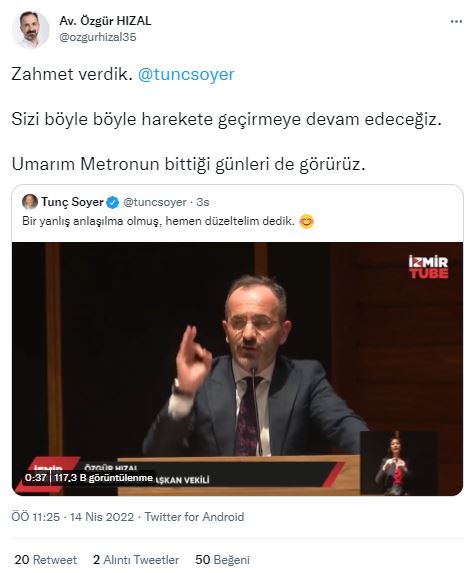Open the quoted tweet's 3s timestamp

point(203,202)
